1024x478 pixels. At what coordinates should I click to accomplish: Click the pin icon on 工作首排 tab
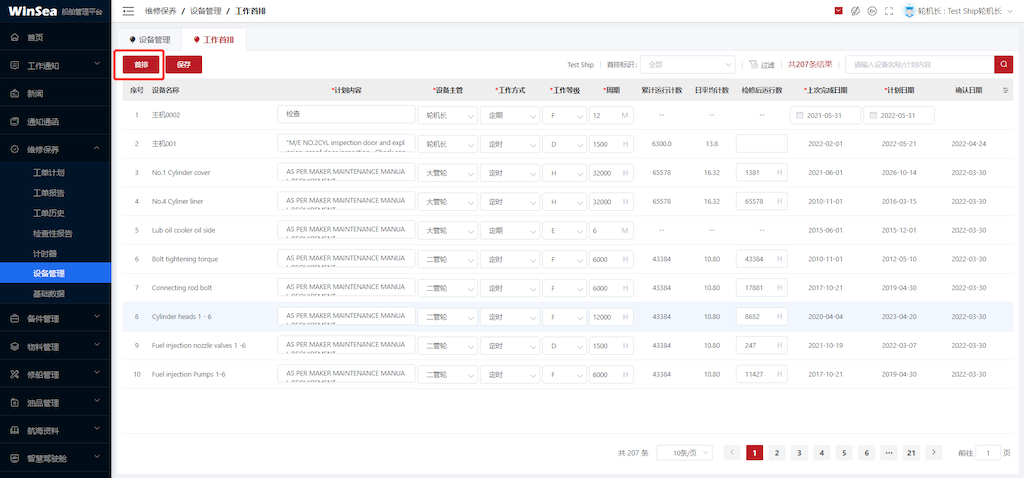[197, 40]
